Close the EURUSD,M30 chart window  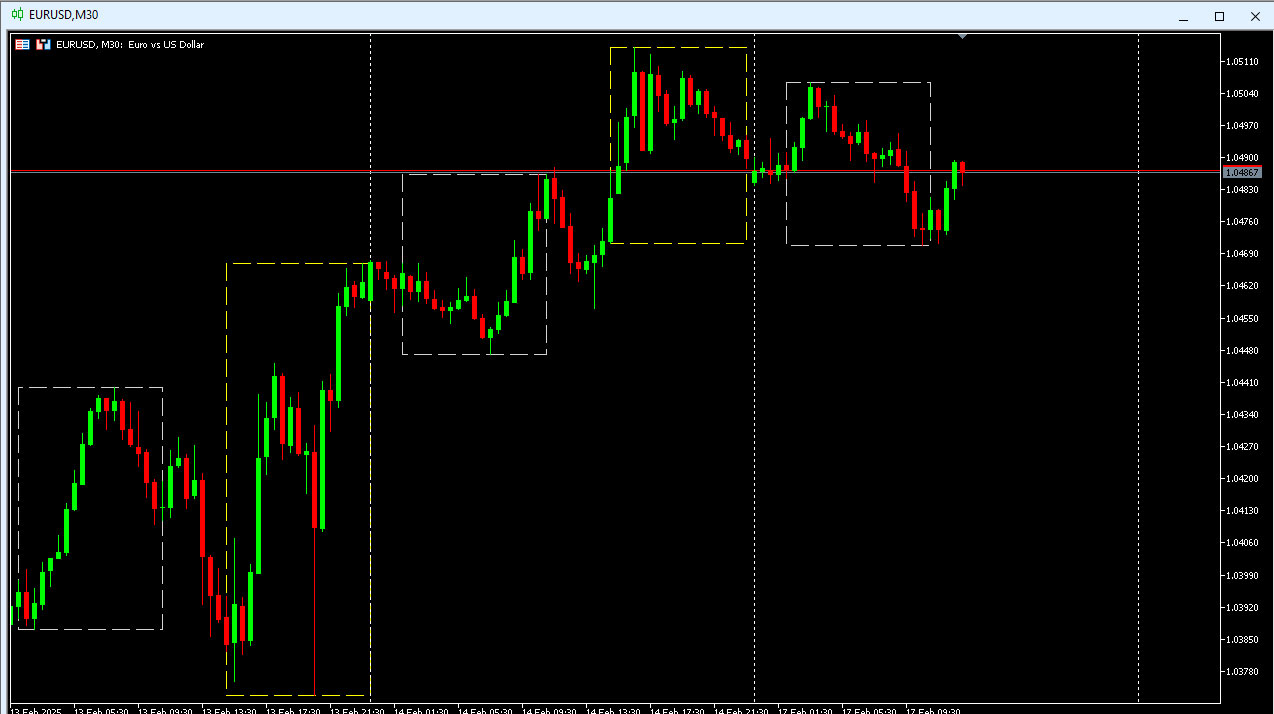tap(1255, 16)
